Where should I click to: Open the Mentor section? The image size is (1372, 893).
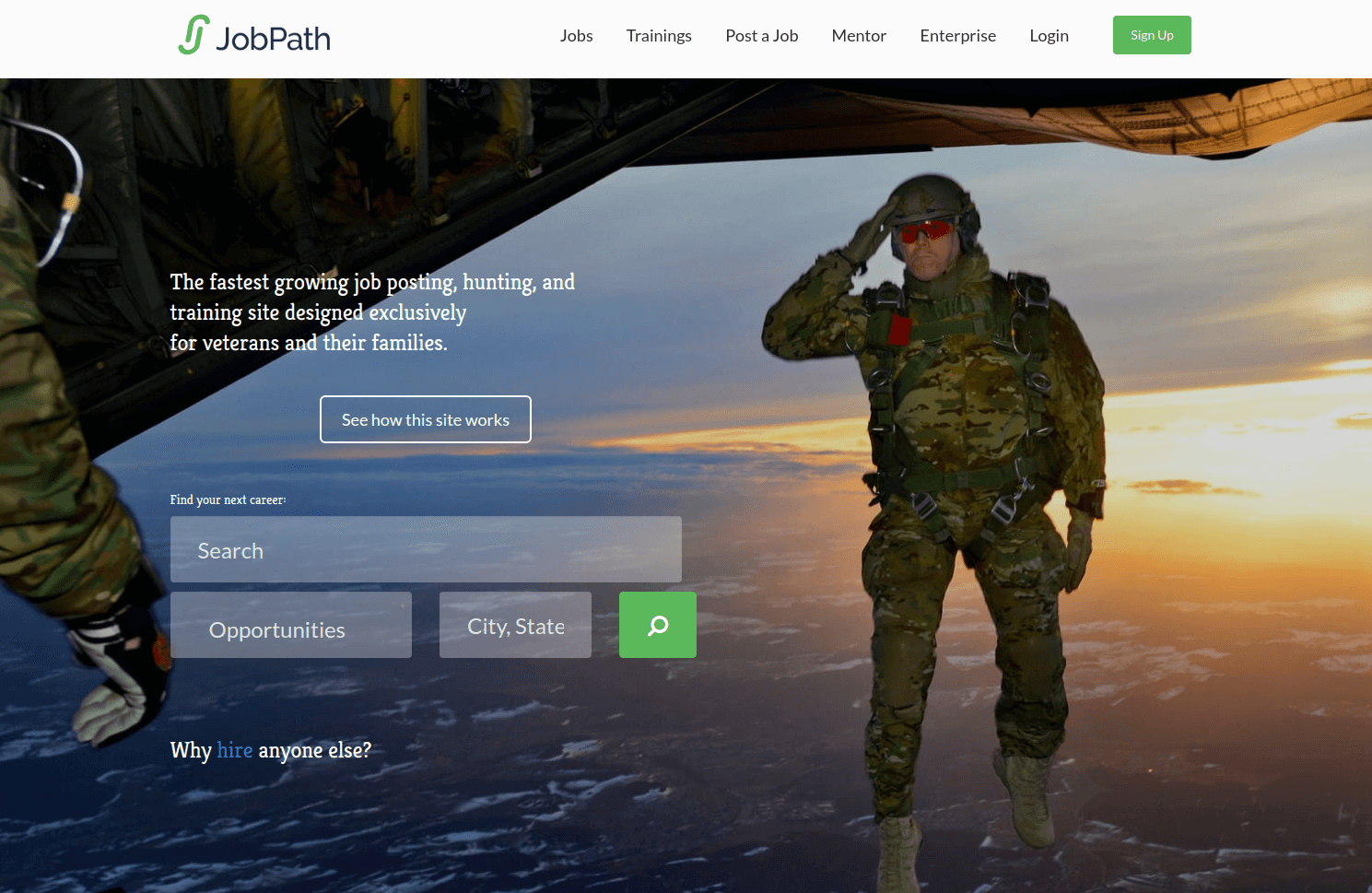coord(858,36)
